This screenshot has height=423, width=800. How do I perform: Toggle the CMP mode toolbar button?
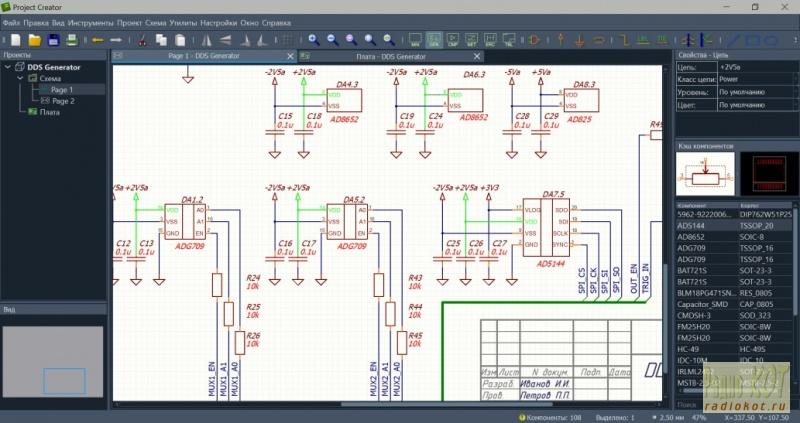click(453, 40)
